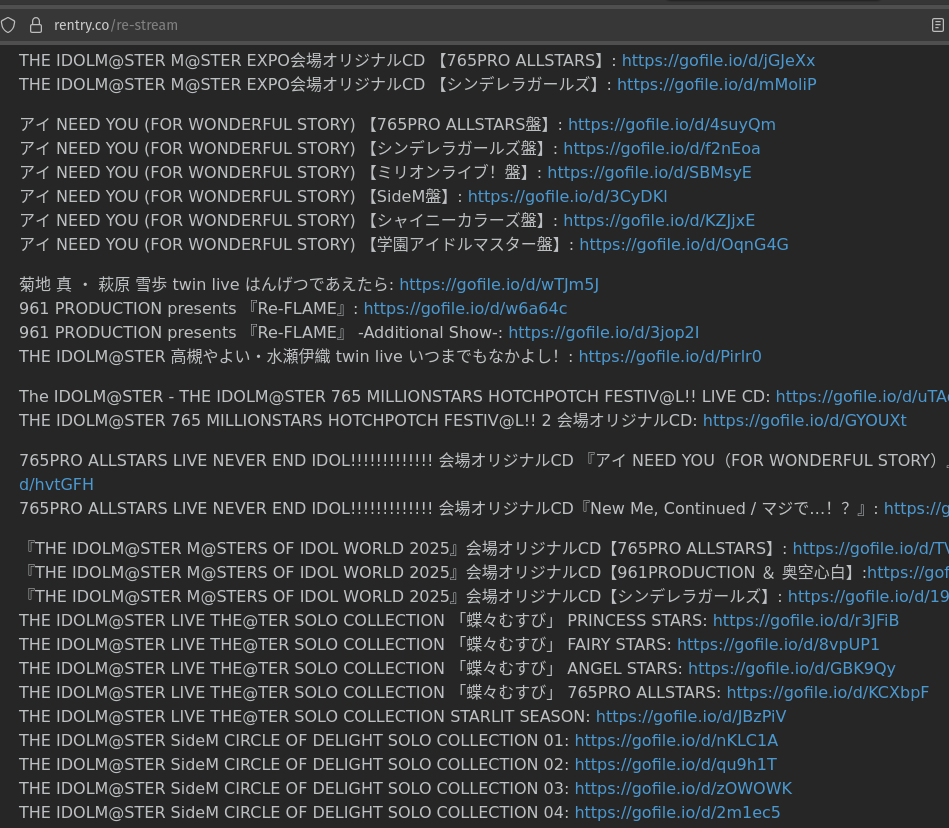Click text "961 PRODUCTION presents 『Re-FLAME』 -Additional Show-"

coord(258,332)
